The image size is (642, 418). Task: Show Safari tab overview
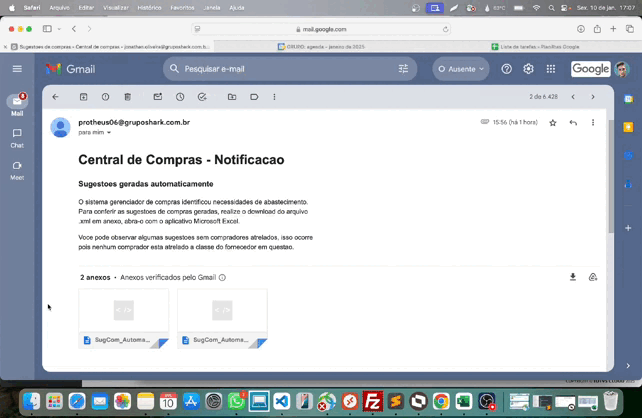click(630, 29)
